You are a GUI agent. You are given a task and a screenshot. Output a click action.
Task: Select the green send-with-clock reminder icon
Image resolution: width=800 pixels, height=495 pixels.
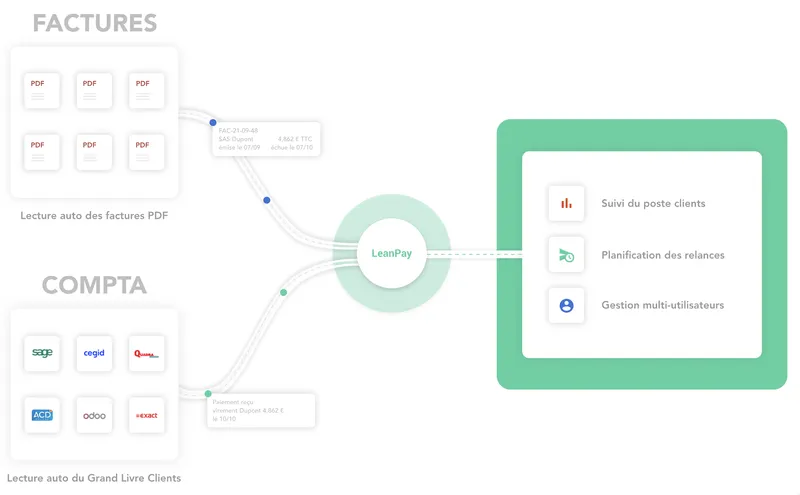tap(566, 255)
